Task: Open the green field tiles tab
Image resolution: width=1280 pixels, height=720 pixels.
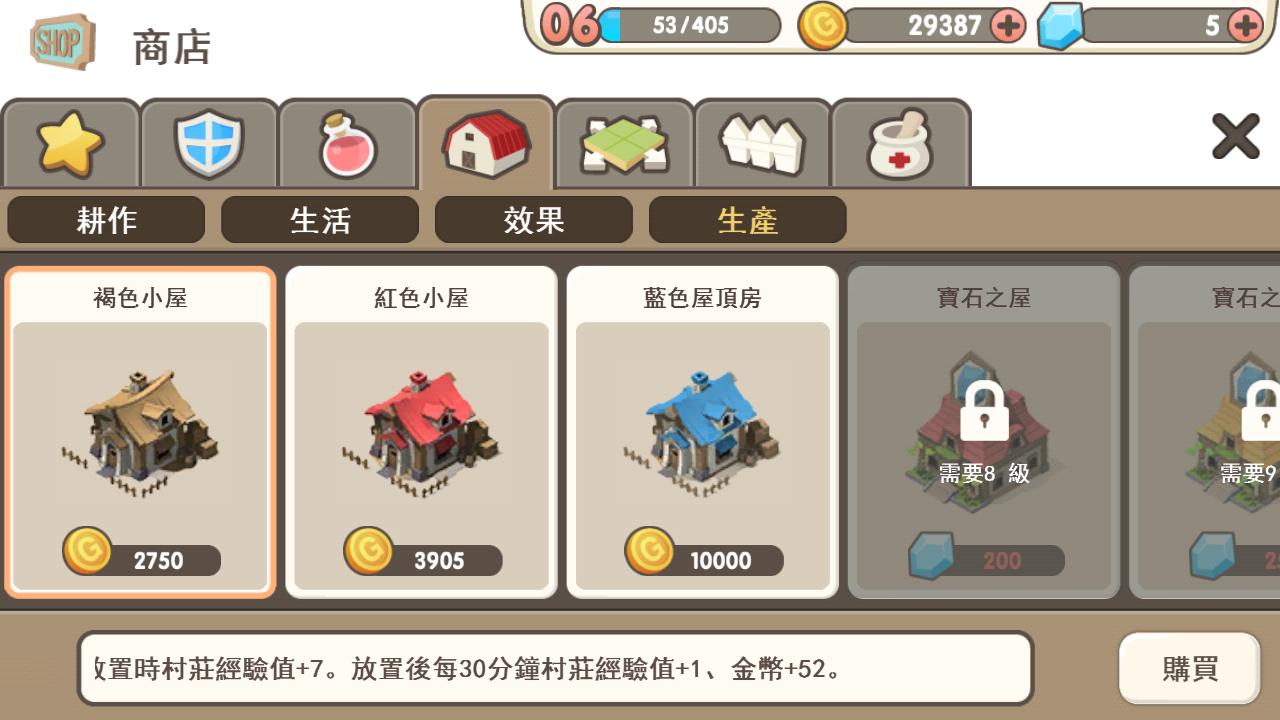Action: tap(624, 143)
